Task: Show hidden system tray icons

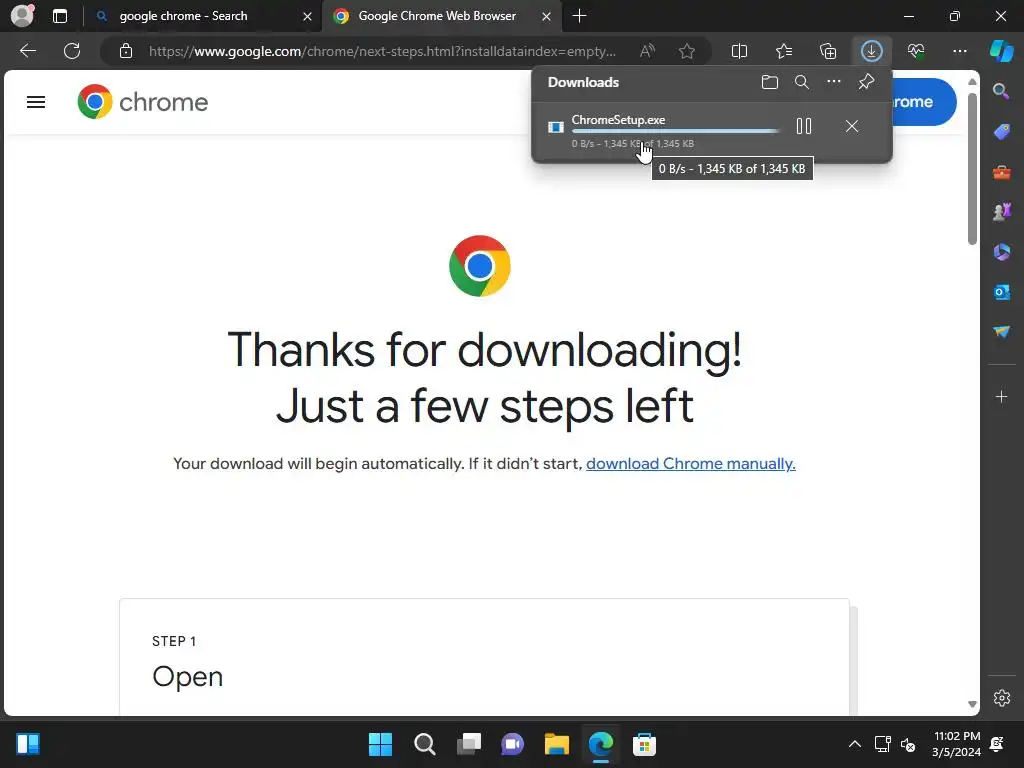Action: pos(854,744)
